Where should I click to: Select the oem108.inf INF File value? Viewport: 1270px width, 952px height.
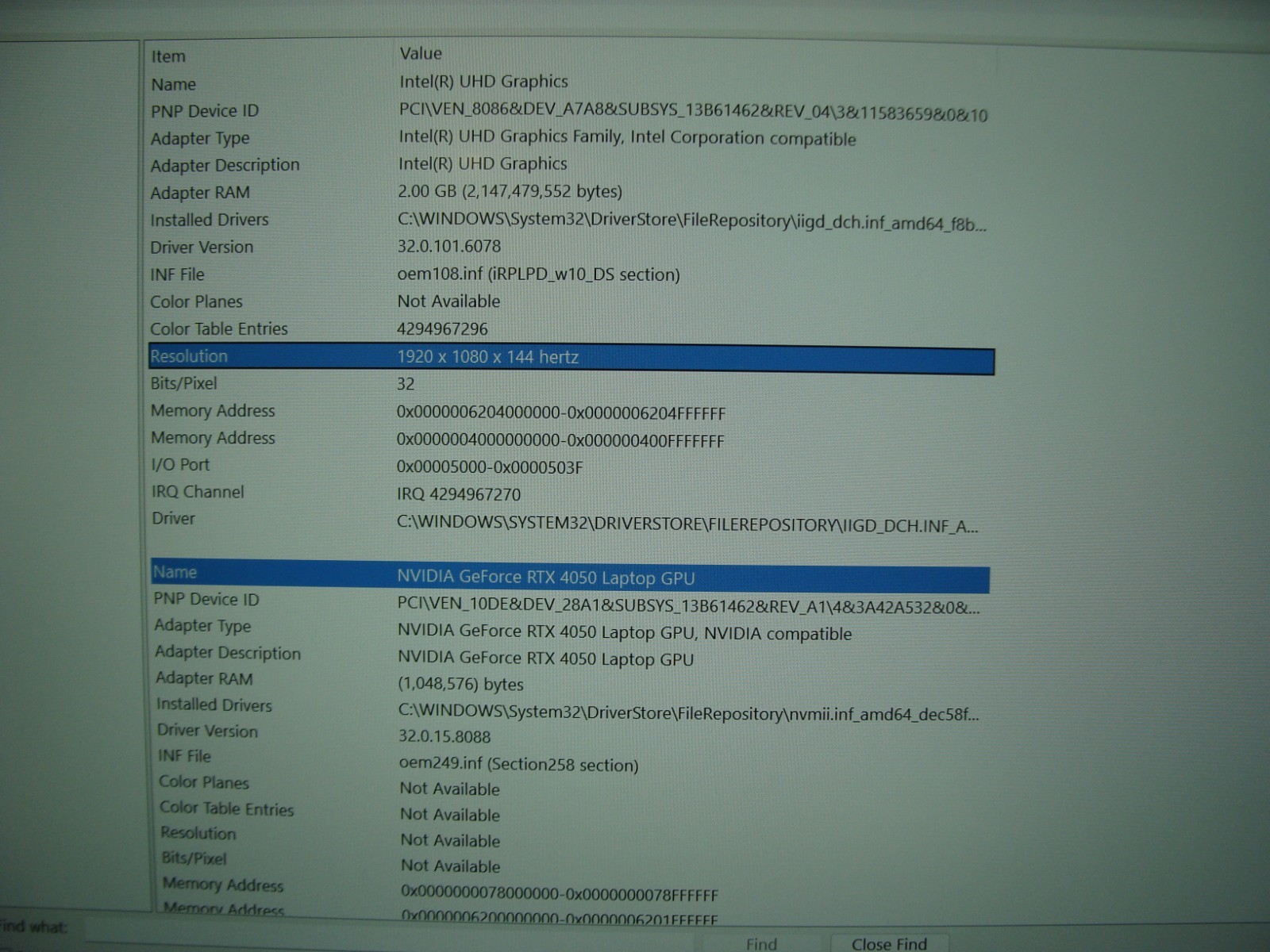point(538,274)
